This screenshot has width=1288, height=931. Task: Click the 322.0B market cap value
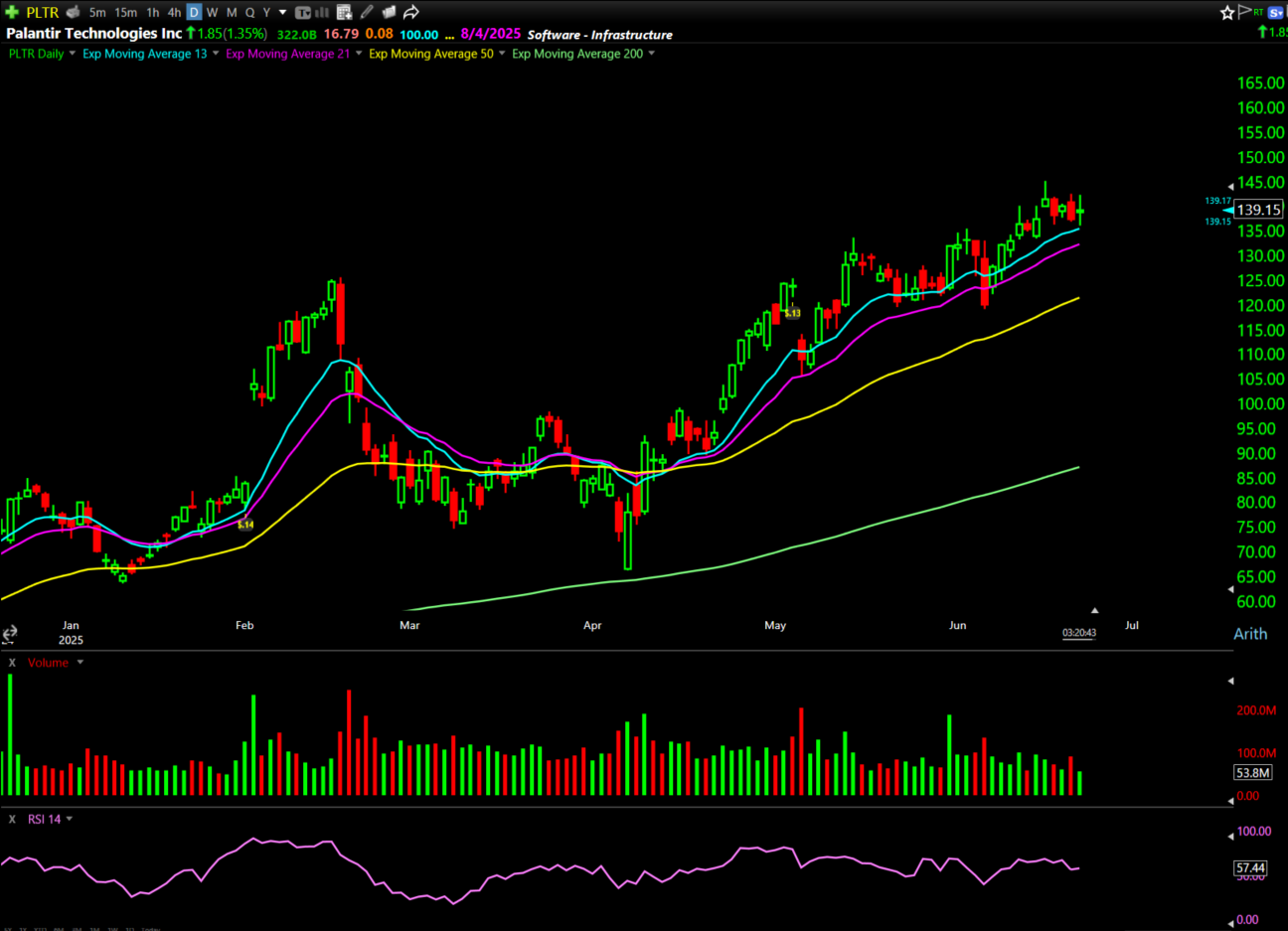(296, 34)
